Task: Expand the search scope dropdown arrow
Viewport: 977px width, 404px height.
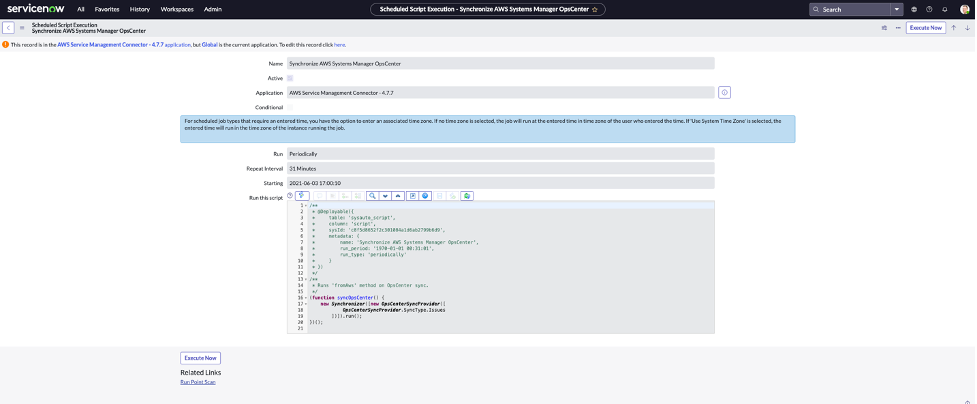Action: click(897, 9)
